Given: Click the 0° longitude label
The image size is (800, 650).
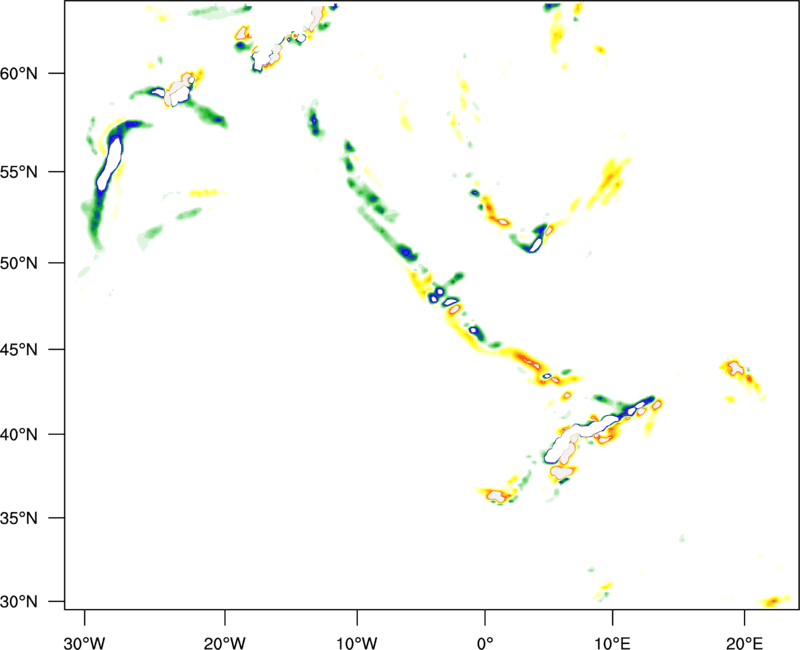Looking at the screenshot, I should 485,643.
